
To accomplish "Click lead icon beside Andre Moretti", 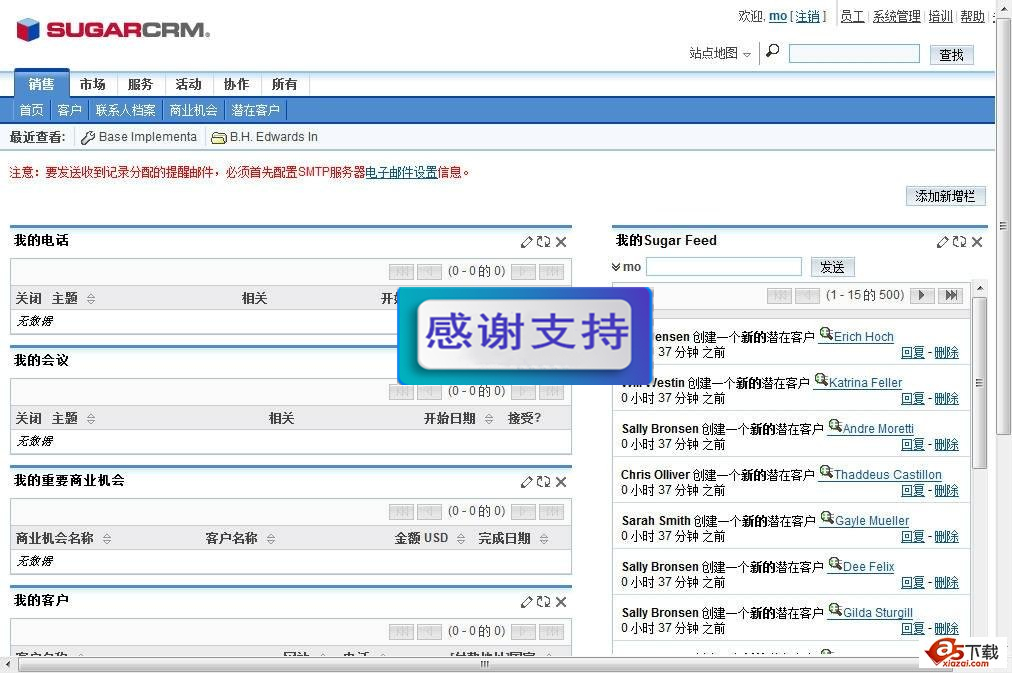I will coord(835,426).
